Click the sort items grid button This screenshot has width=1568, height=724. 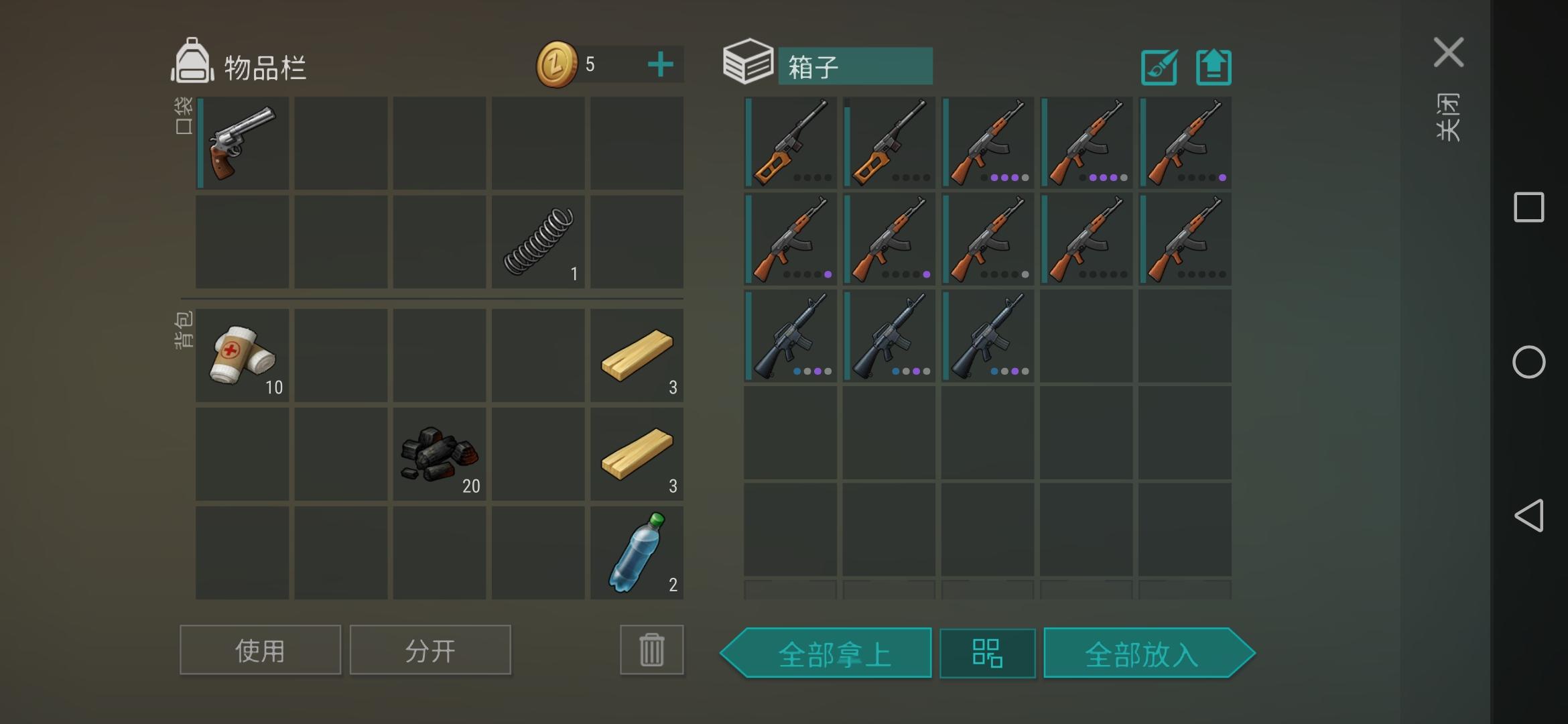(988, 653)
